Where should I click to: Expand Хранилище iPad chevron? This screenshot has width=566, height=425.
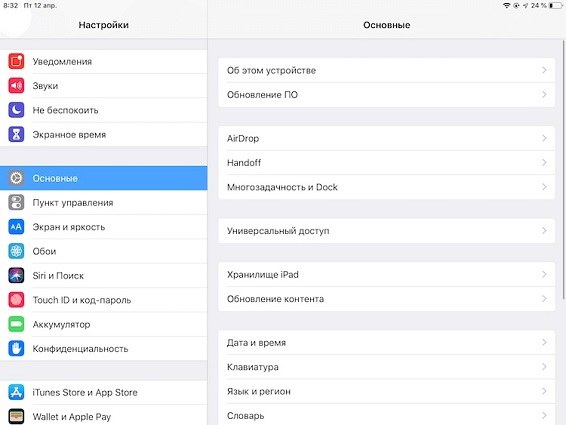coord(544,274)
